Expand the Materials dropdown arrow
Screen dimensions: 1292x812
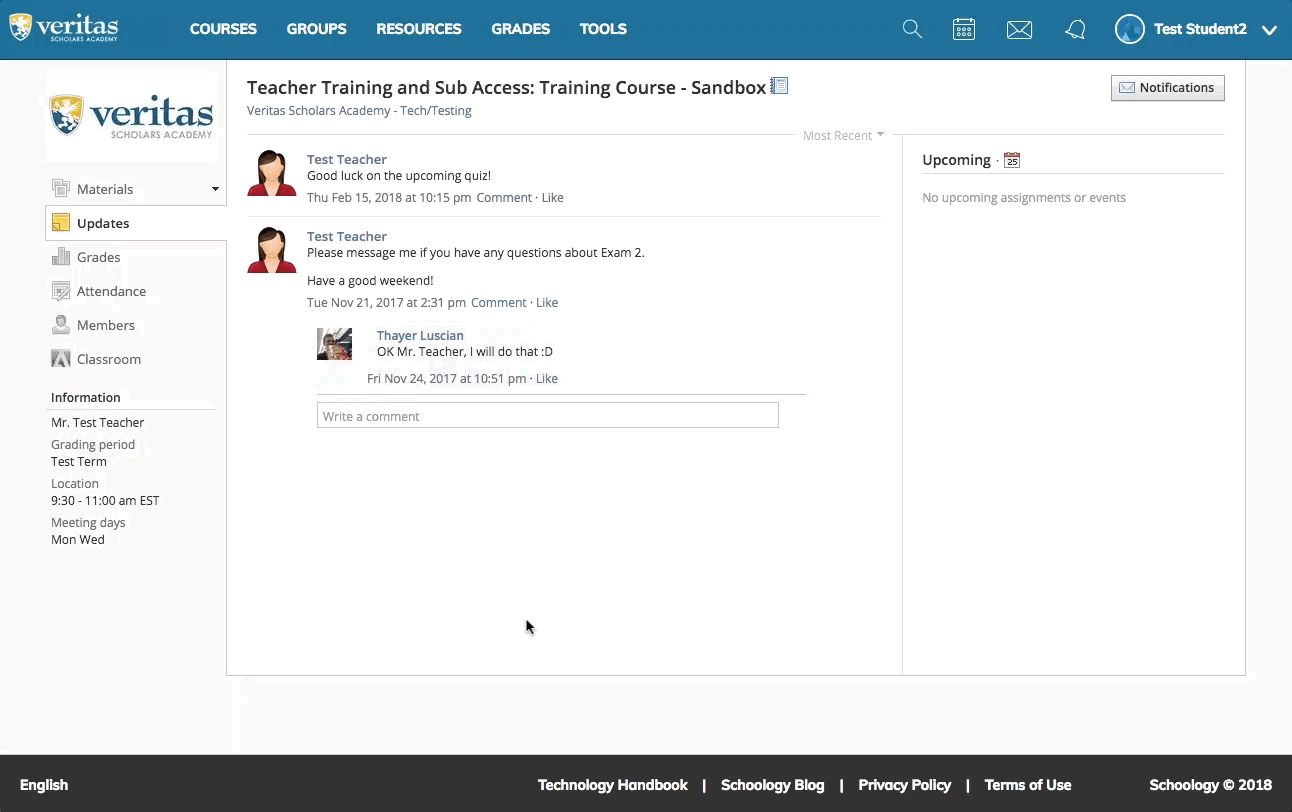click(215, 189)
